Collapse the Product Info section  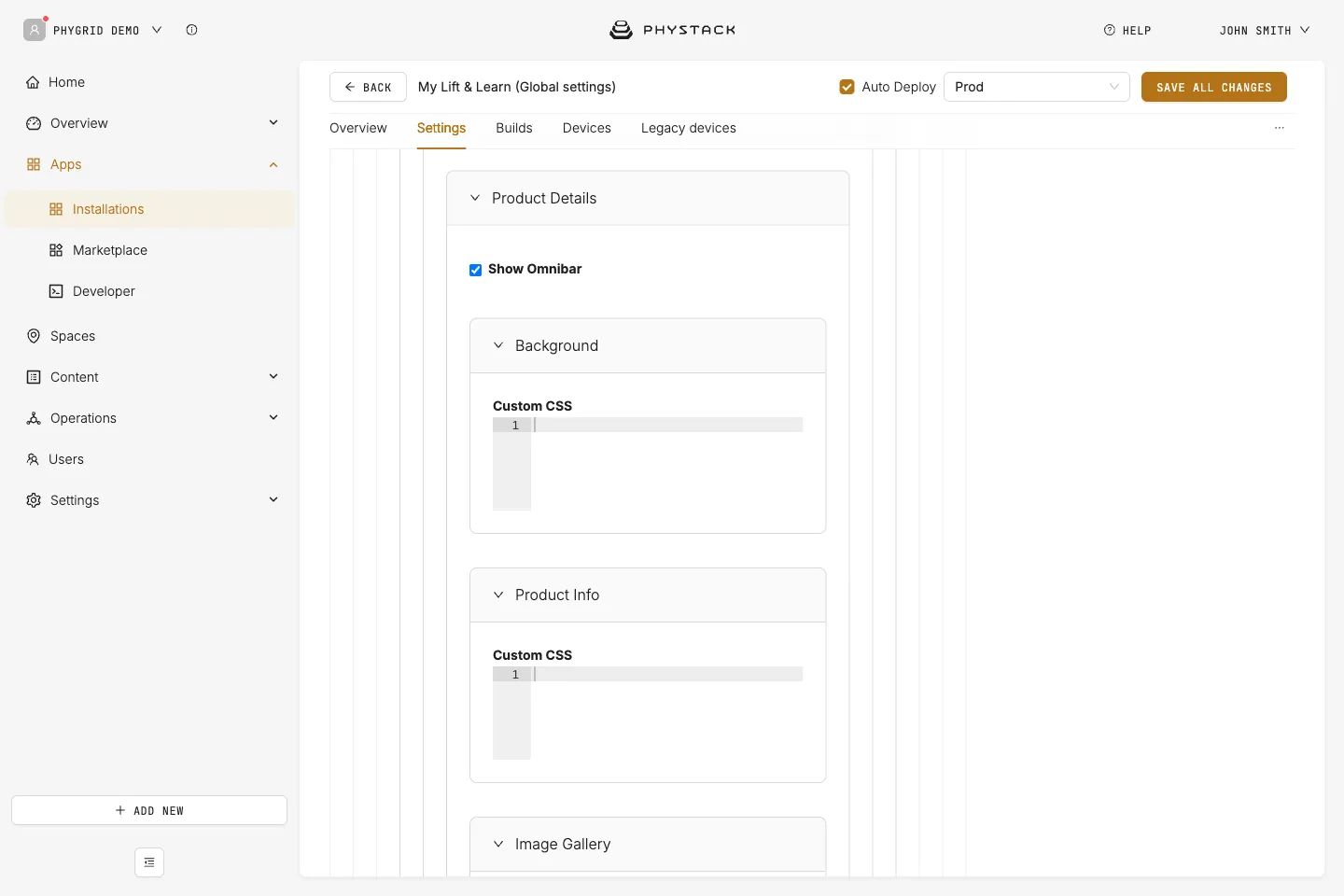coord(498,595)
